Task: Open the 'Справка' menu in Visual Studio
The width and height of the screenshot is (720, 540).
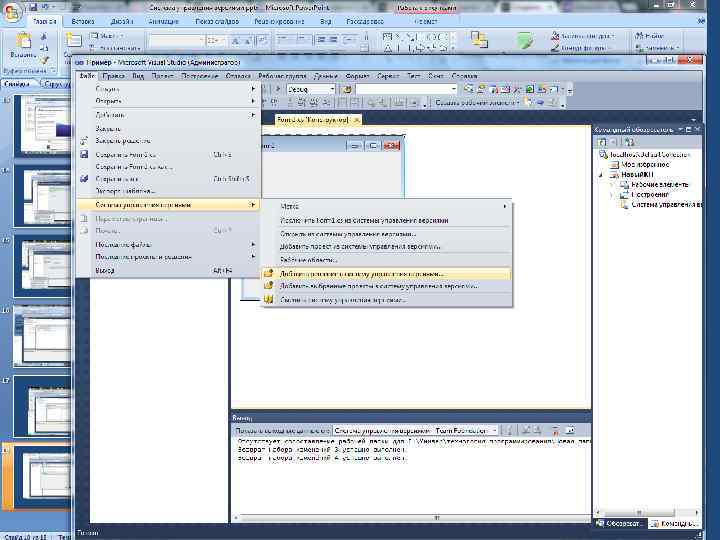Action: pyautogui.click(x=465, y=76)
